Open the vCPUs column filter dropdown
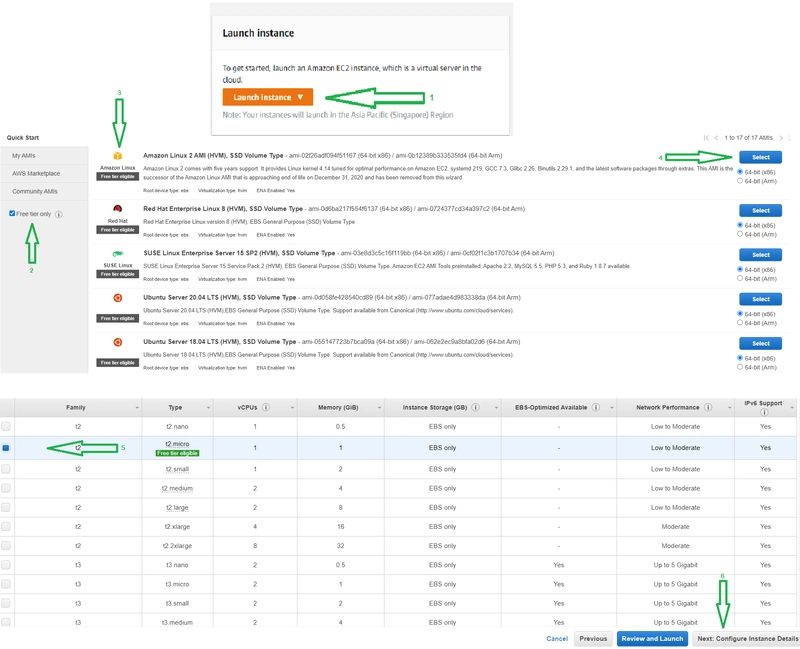 292,408
